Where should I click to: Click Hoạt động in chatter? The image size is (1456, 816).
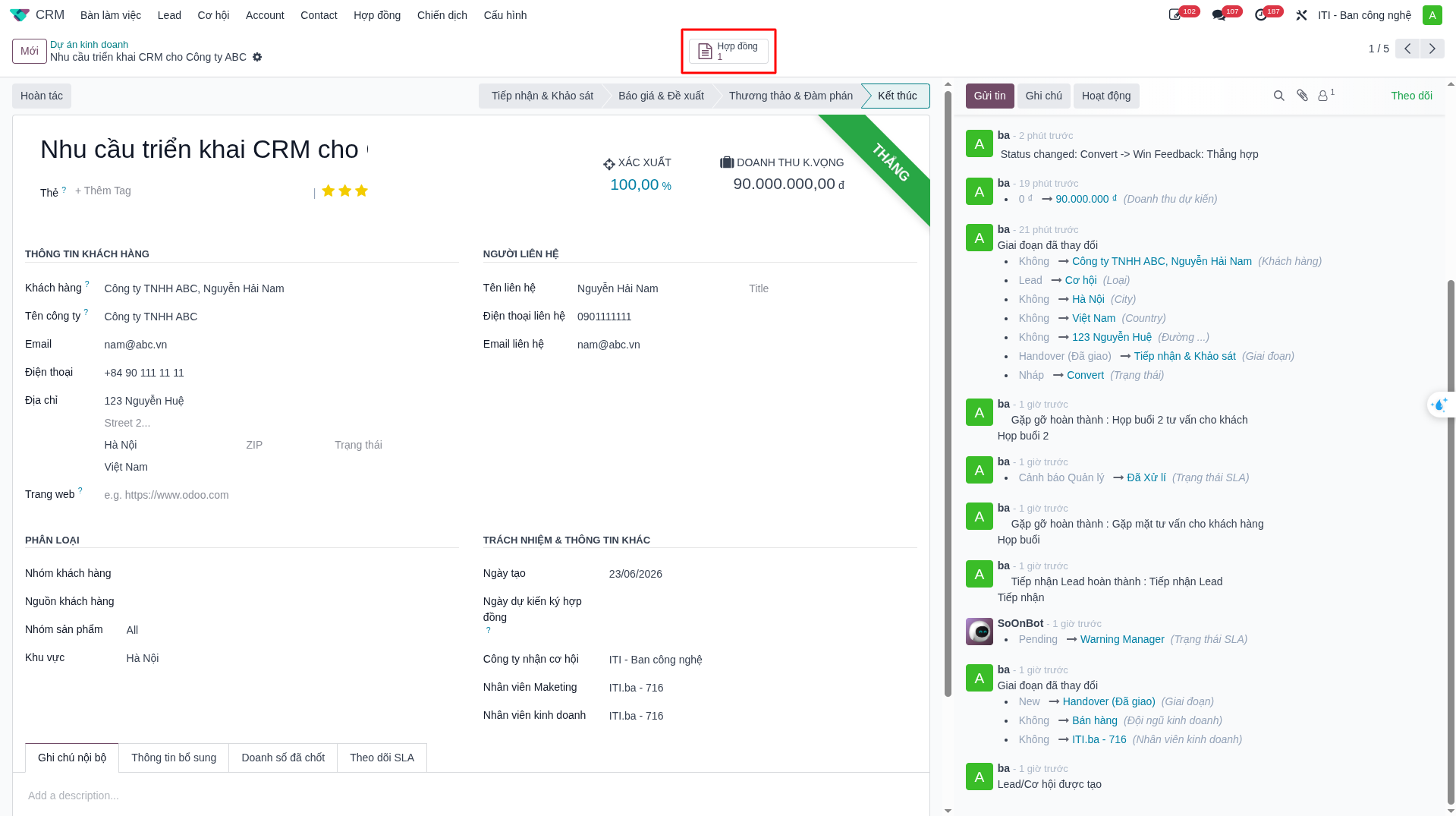pyautogui.click(x=1106, y=96)
